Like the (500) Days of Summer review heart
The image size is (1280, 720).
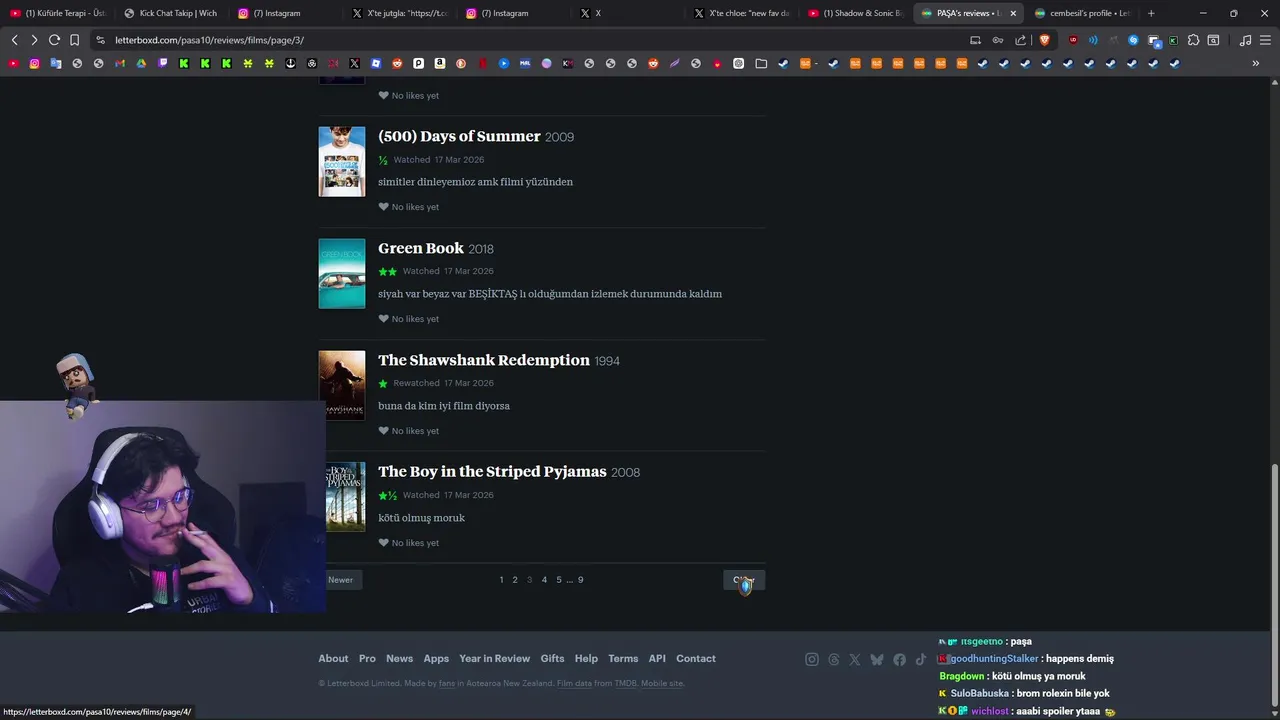383,207
